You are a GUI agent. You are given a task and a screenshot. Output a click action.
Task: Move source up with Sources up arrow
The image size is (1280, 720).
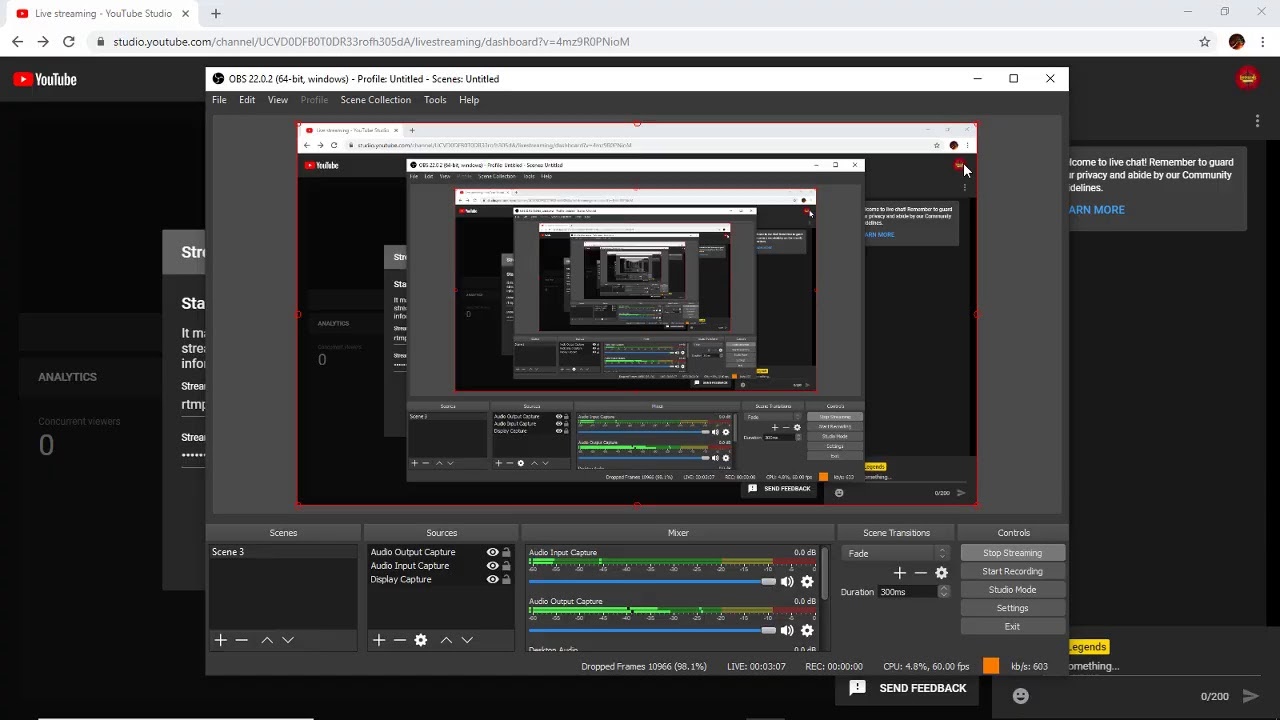446,640
